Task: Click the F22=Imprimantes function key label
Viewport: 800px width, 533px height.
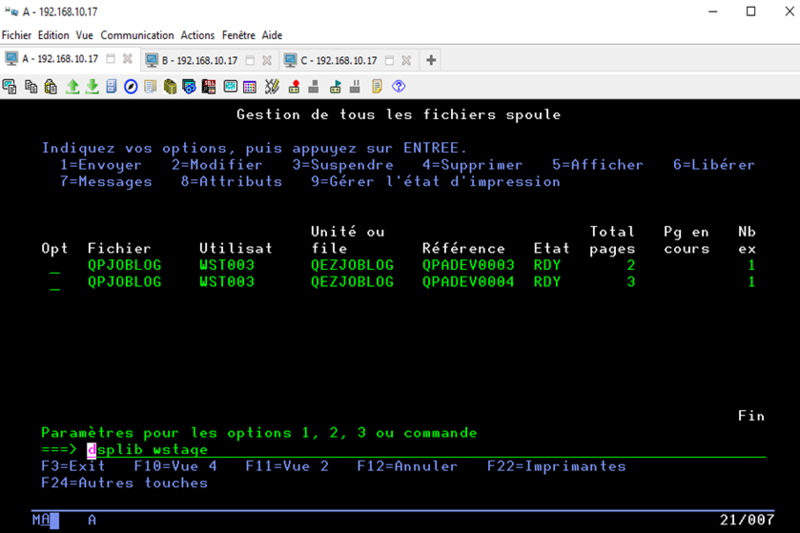Action: 556,466
